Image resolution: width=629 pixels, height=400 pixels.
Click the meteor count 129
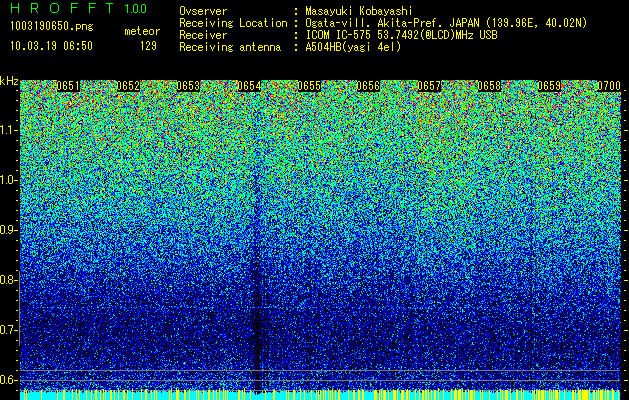148,46
